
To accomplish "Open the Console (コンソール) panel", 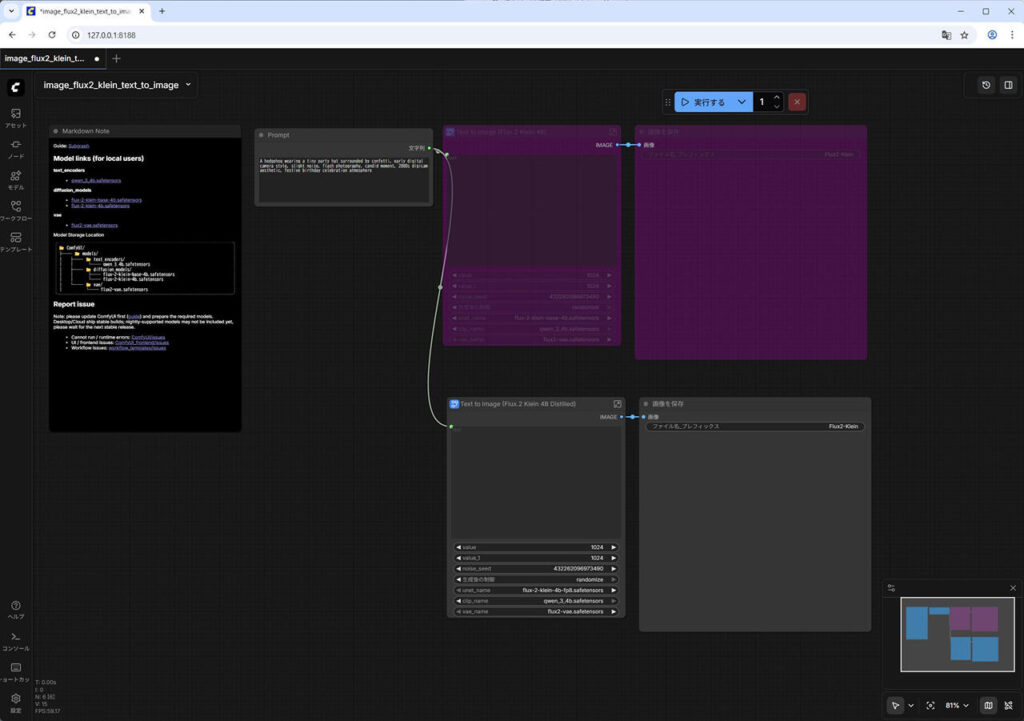I will point(16,640).
